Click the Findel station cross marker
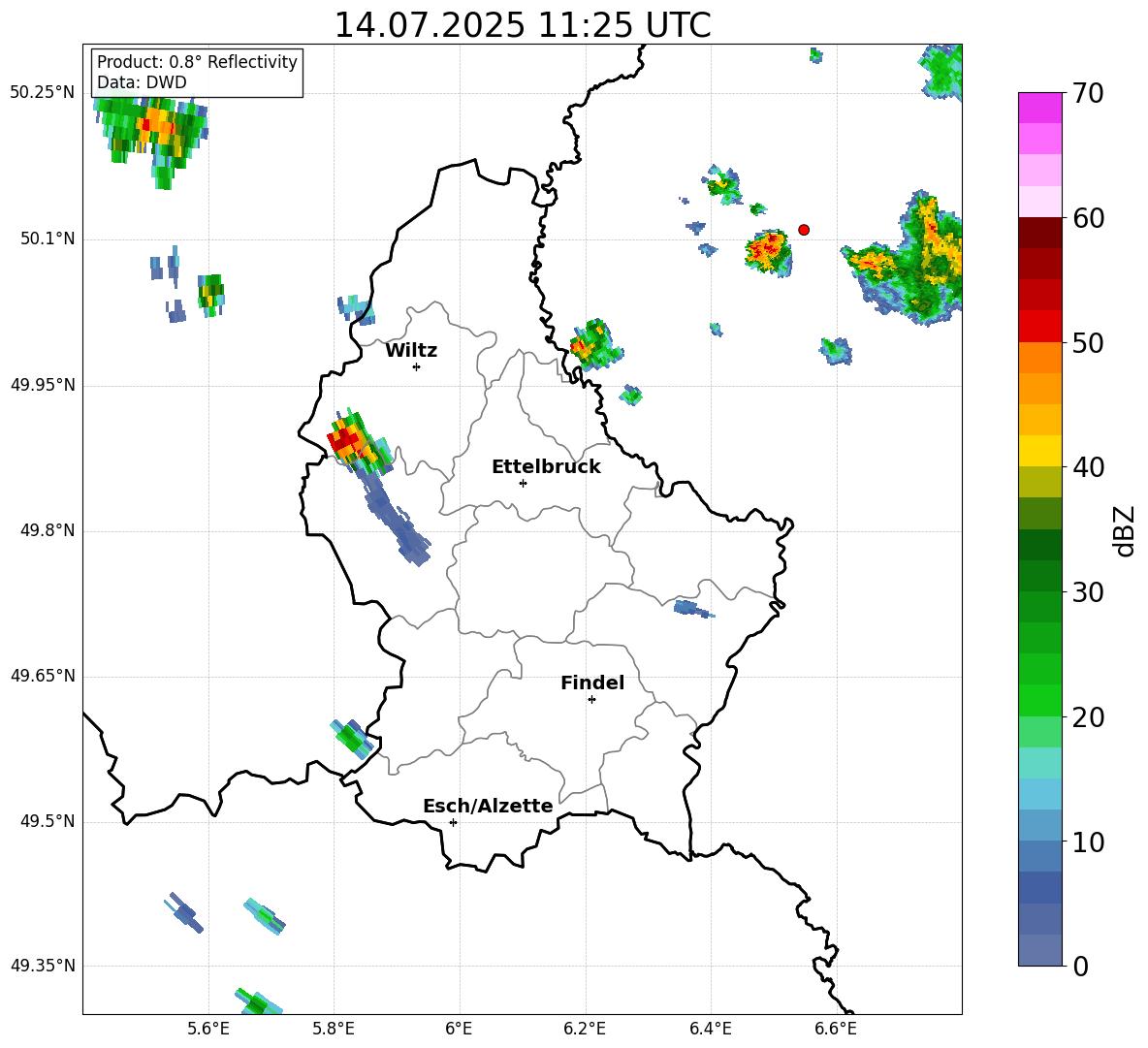The image size is (1148, 1048). [591, 700]
